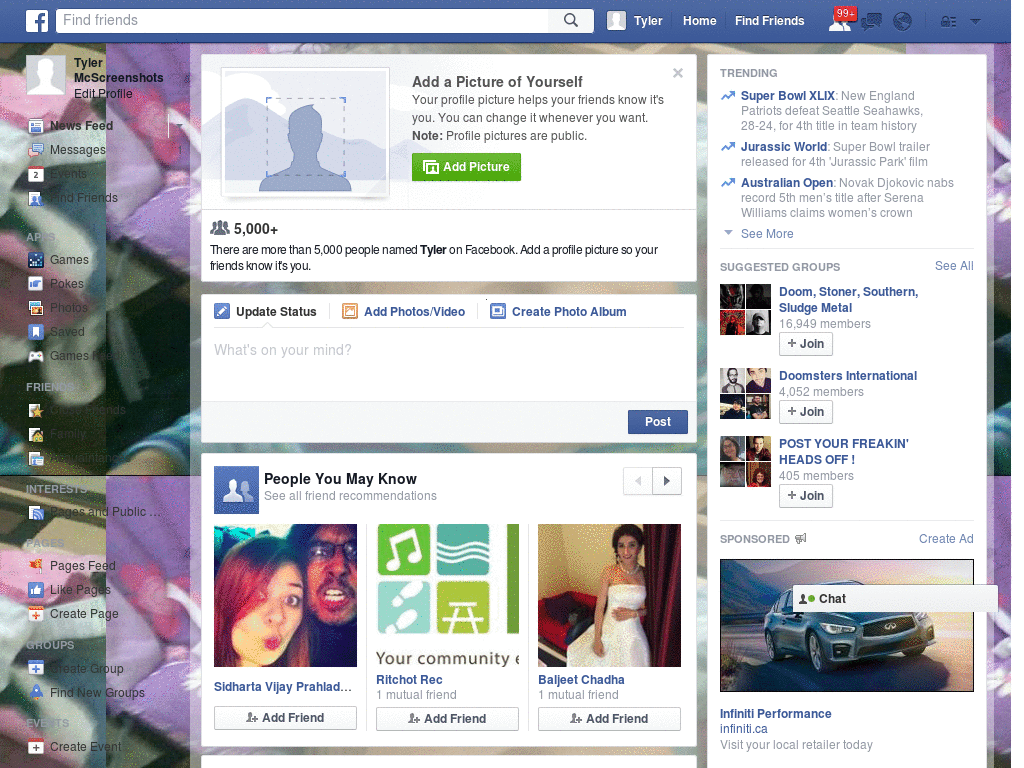Screen dimensions: 1024x768
Task: Add Sidharta Vijay Prahlad as friend
Action: point(285,718)
